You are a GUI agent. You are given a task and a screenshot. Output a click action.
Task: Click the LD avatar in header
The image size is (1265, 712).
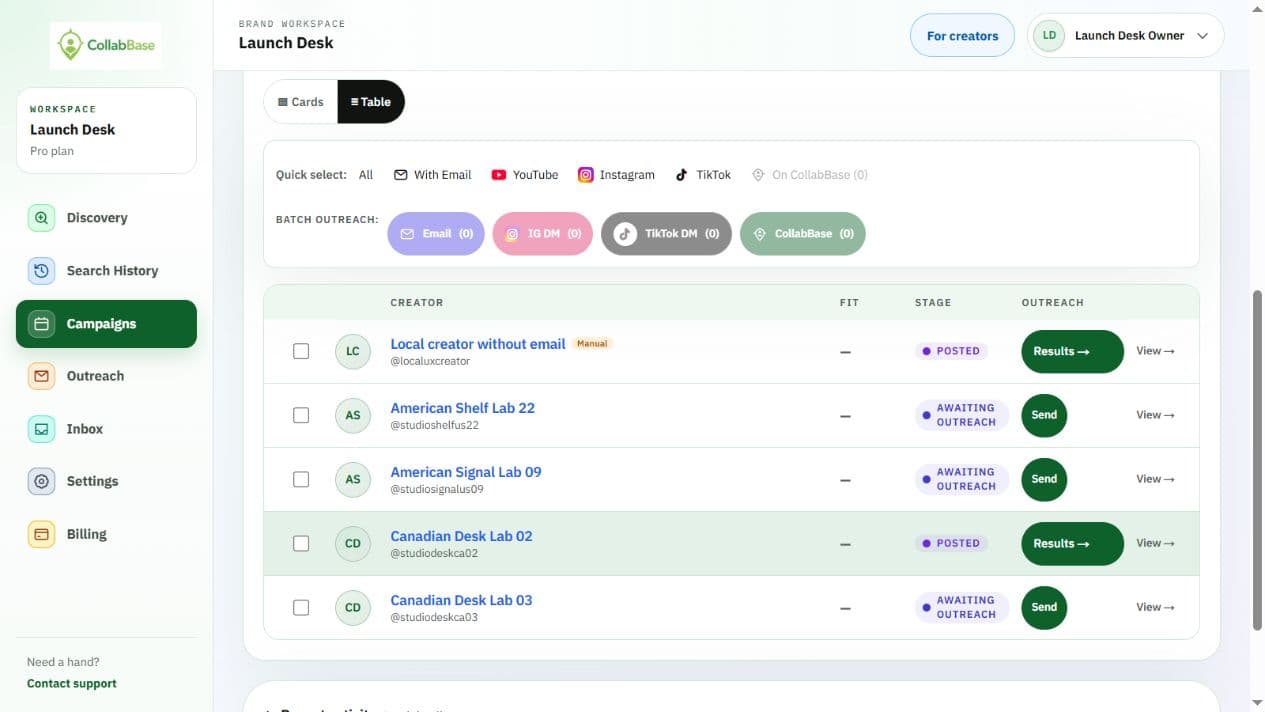(x=1049, y=36)
